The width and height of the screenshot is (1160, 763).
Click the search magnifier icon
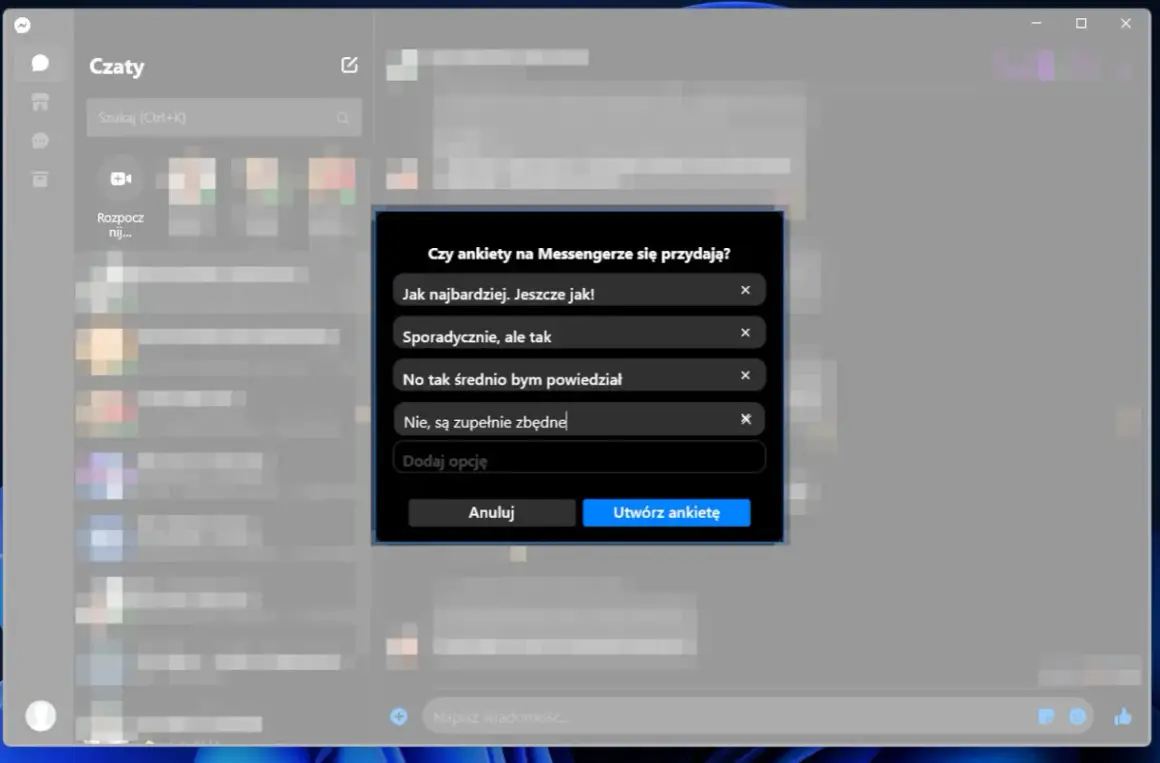coord(343,118)
